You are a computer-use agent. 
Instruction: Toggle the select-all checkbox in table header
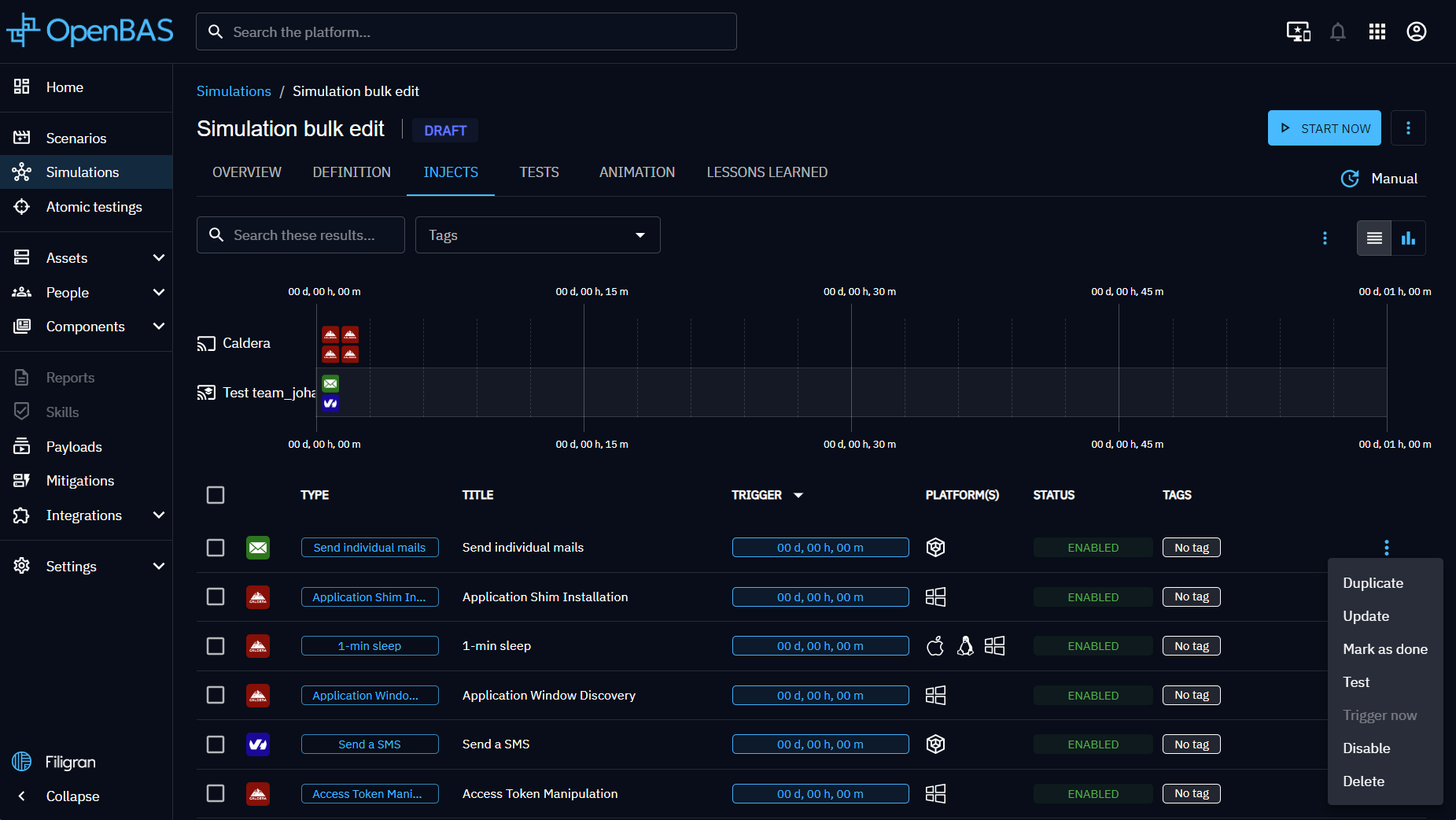pos(216,495)
